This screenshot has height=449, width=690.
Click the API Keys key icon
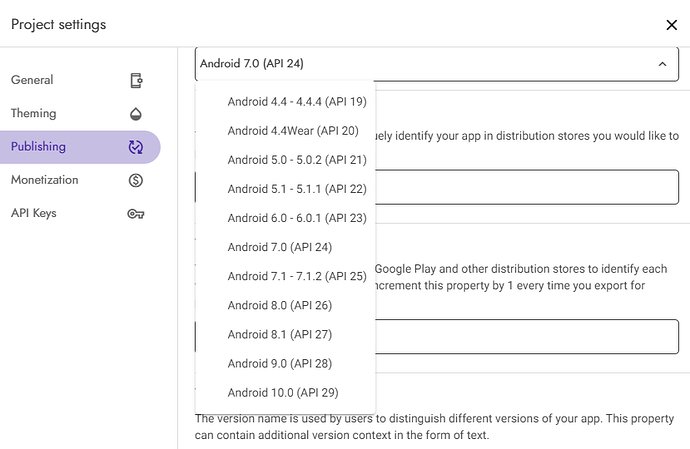[136, 214]
